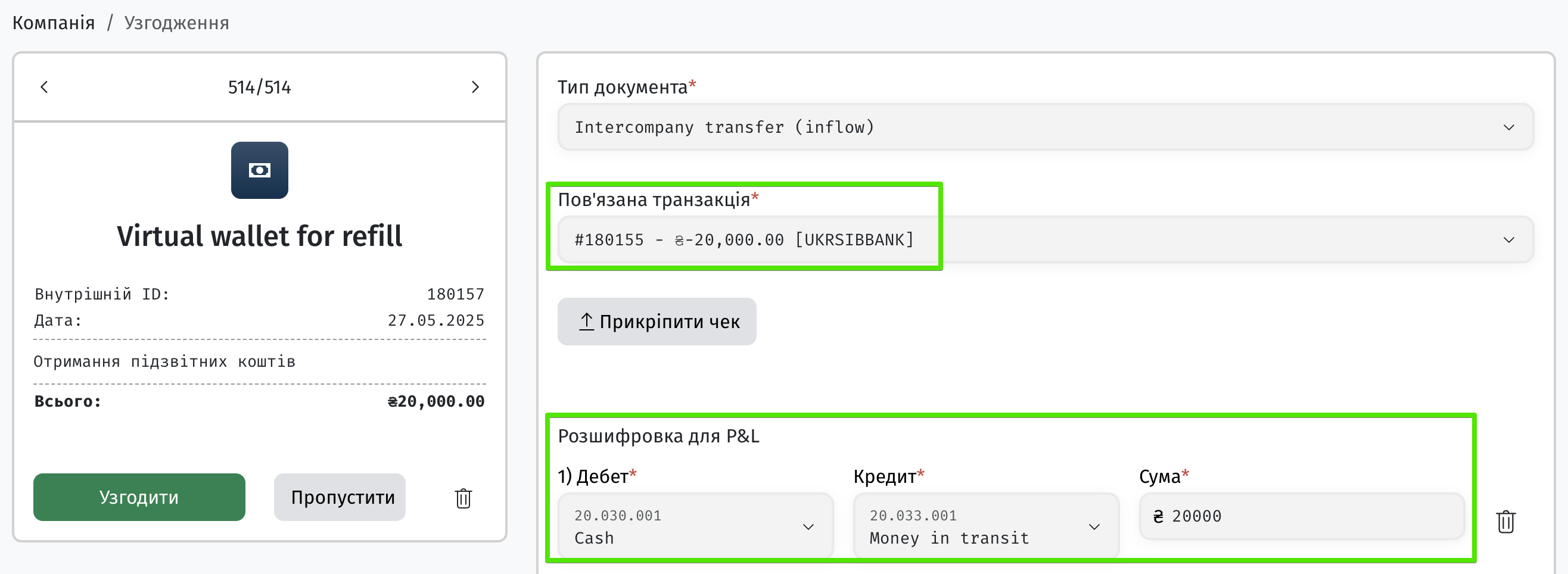1568x574 pixels.
Task: Click the dark blue cash wallet icon
Action: point(259,170)
